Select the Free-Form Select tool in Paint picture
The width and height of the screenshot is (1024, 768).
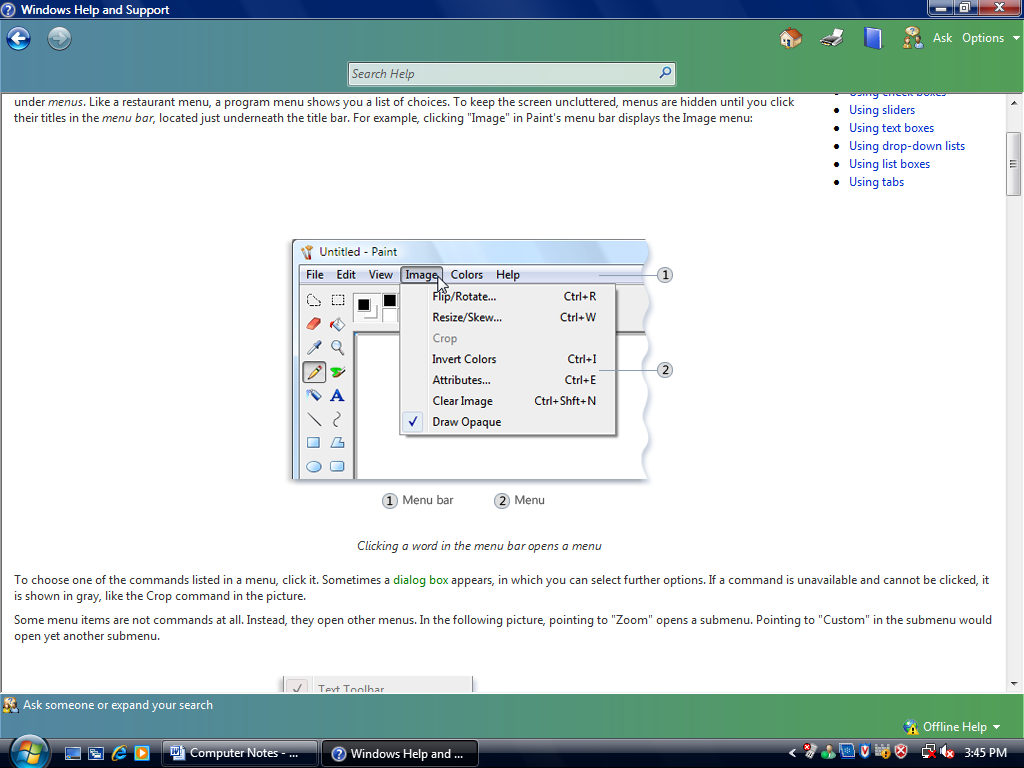(313, 300)
